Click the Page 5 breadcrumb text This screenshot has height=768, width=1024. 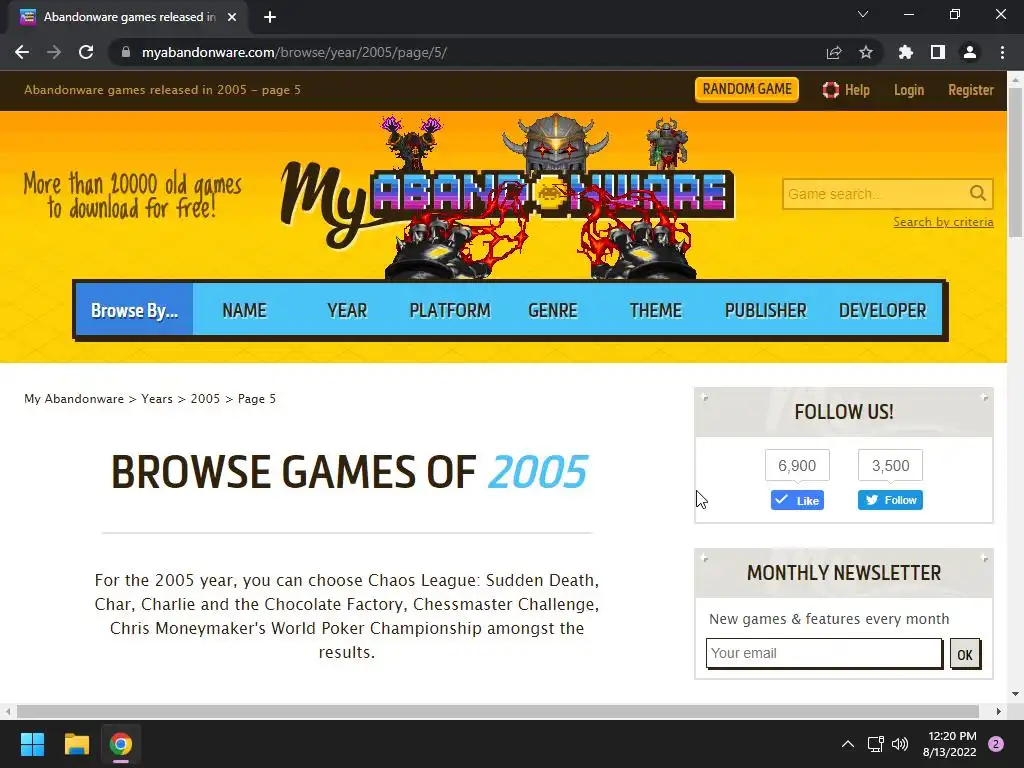coord(257,398)
